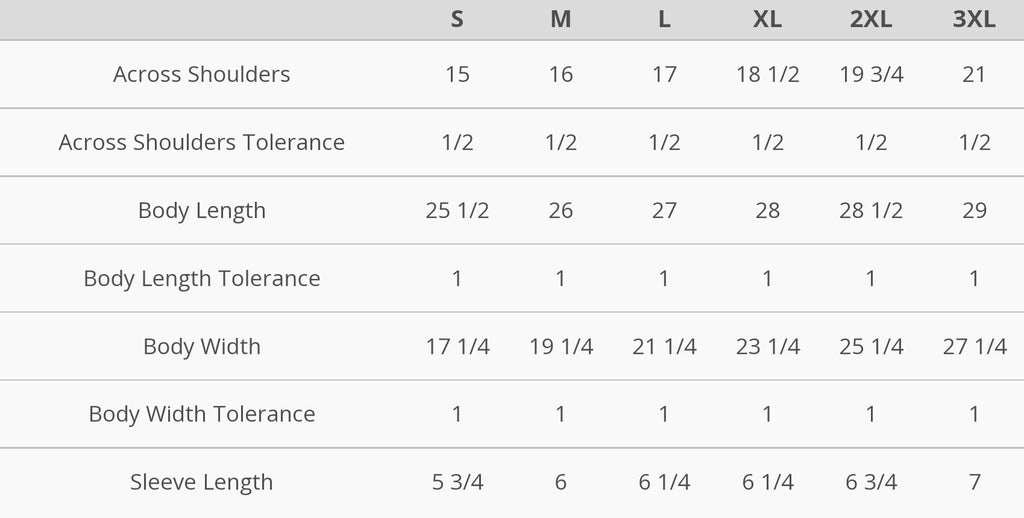Image resolution: width=1024 pixels, height=518 pixels.
Task: Select the M size column header
Action: (561, 20)
